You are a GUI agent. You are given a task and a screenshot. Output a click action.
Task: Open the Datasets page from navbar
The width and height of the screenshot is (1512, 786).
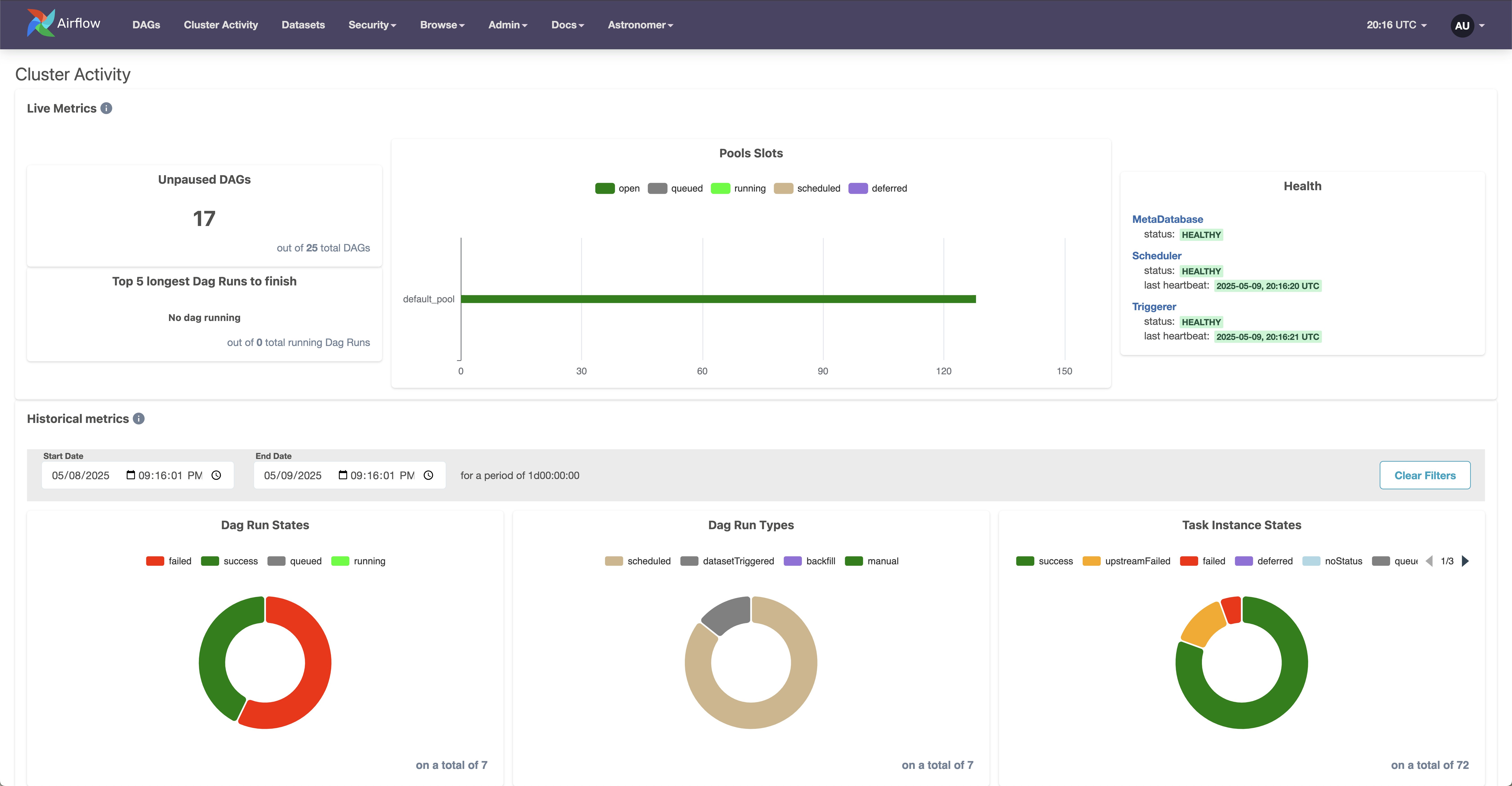tap(303, 25)
